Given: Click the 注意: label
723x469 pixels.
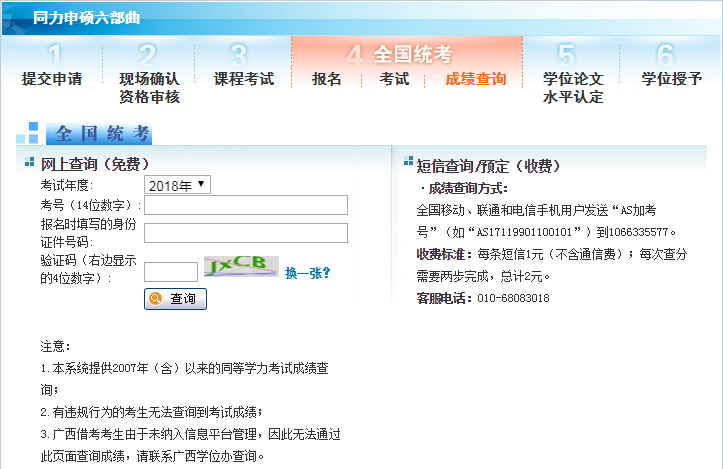Looking at the screenshot, I should click(55, 346).
